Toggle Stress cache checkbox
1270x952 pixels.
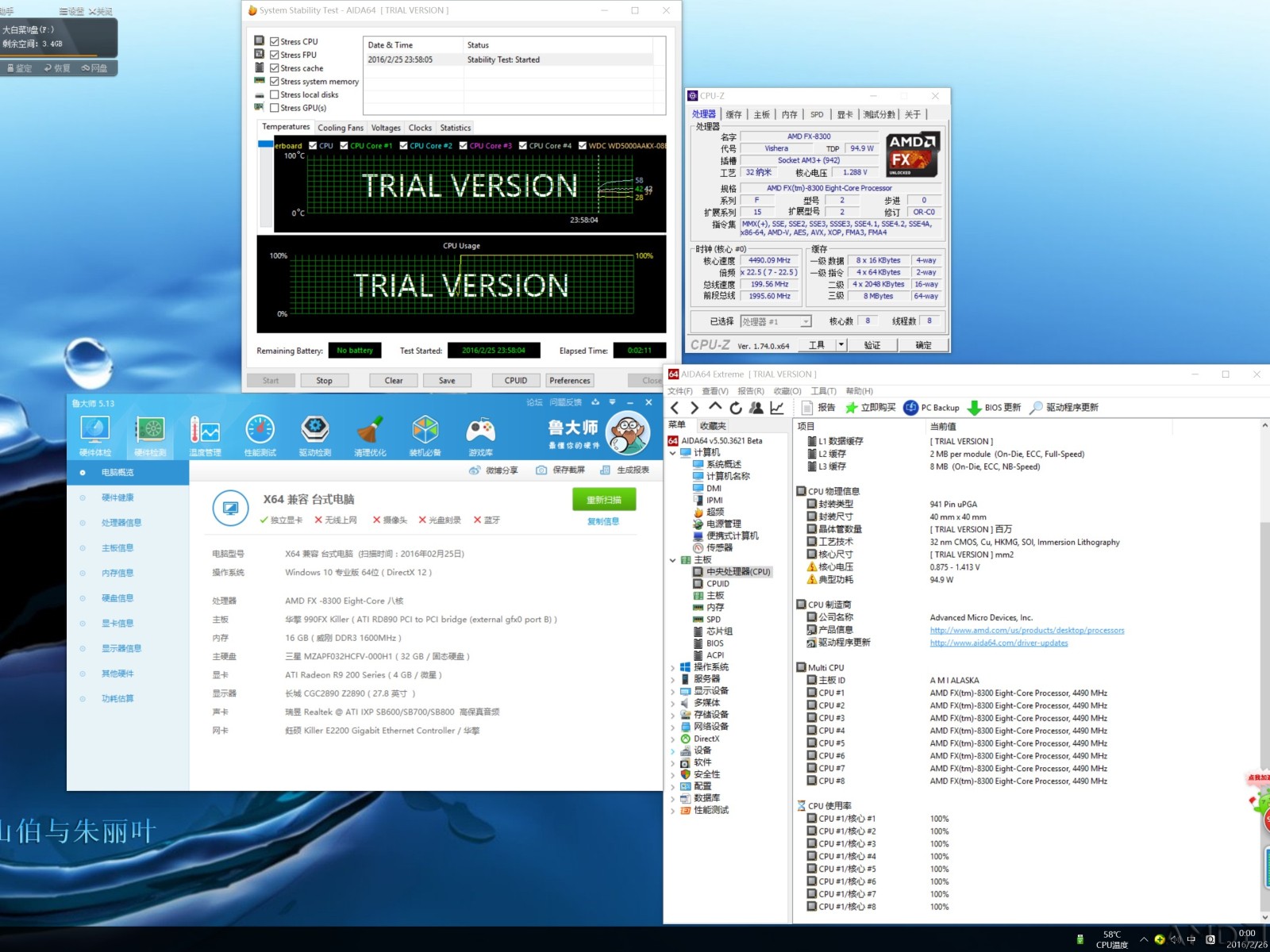point(274,68)
